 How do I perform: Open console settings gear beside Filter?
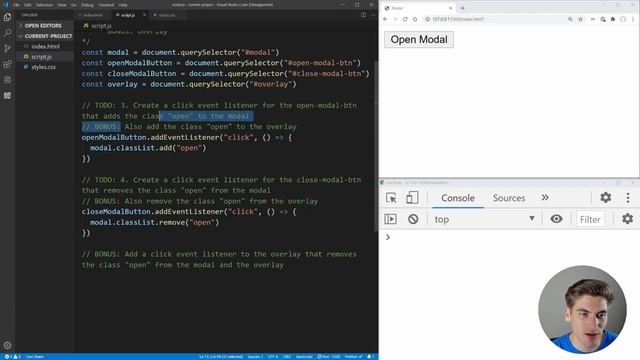[627, 219]
